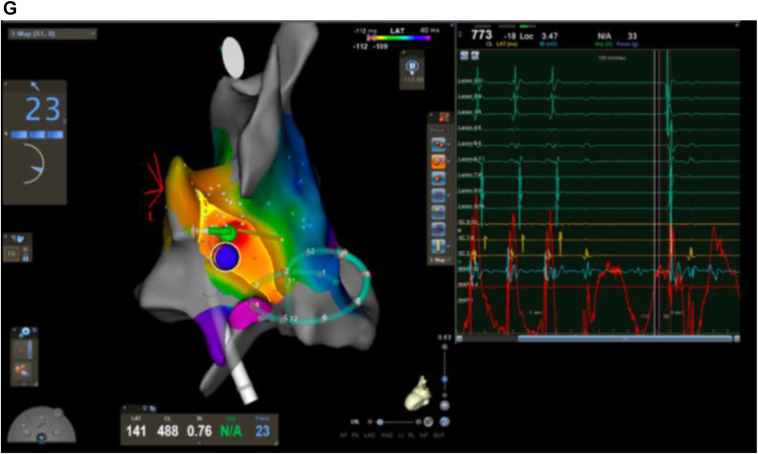Open the 1-Map dropdown selector
Screen dimensions: 758x454
(49, 34)
